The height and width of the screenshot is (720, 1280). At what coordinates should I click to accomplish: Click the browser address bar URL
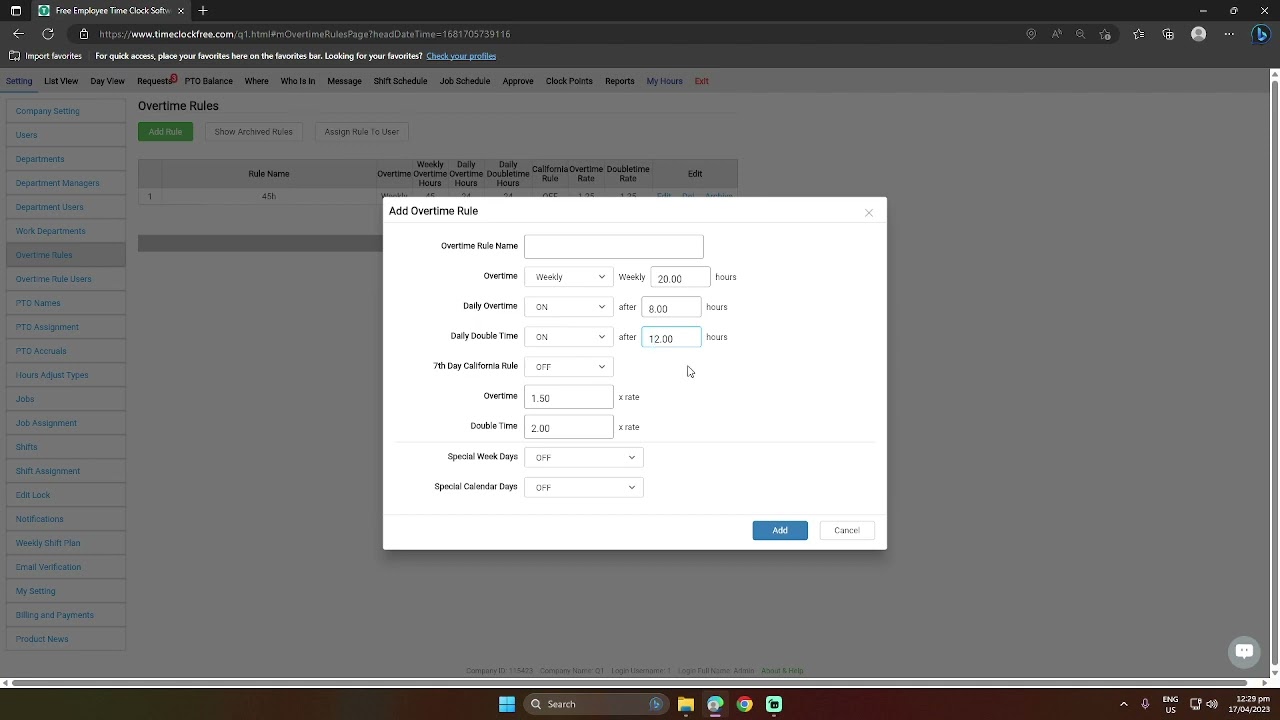point(305,34)
